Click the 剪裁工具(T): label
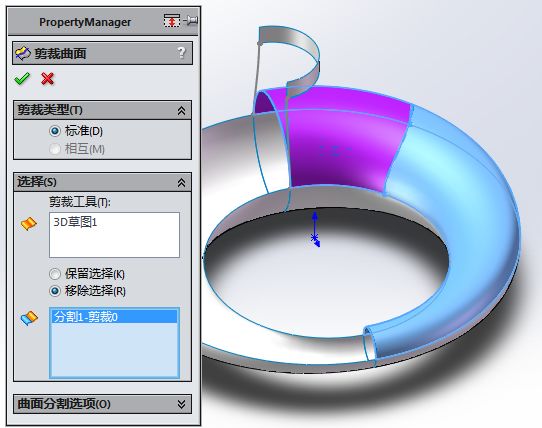 point(80,202)
